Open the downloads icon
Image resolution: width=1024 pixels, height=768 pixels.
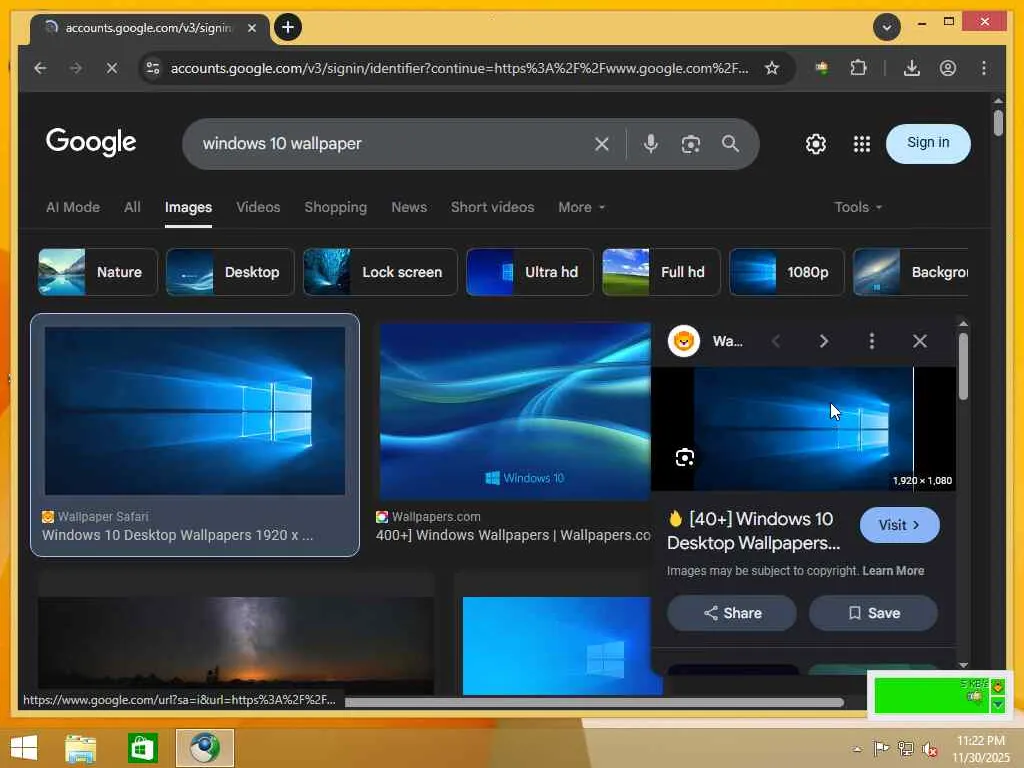[x=912, y=68]
